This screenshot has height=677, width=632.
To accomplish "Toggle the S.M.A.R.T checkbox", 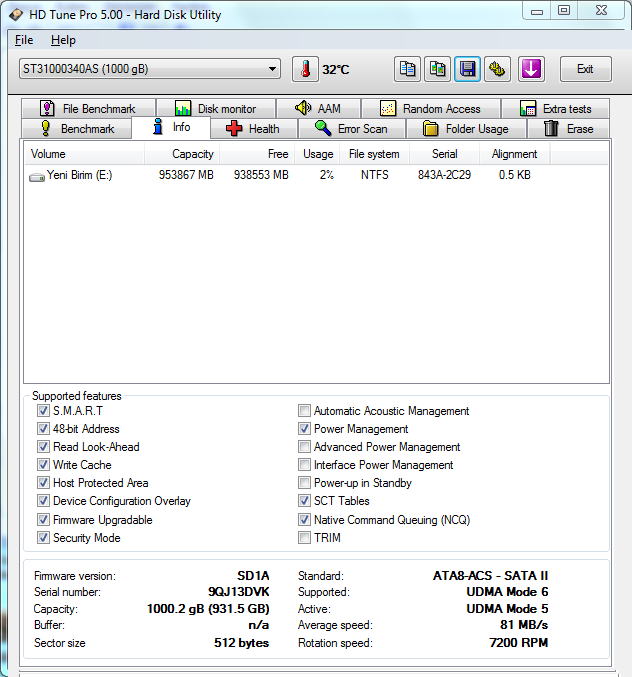I will (x=43, y=411).
